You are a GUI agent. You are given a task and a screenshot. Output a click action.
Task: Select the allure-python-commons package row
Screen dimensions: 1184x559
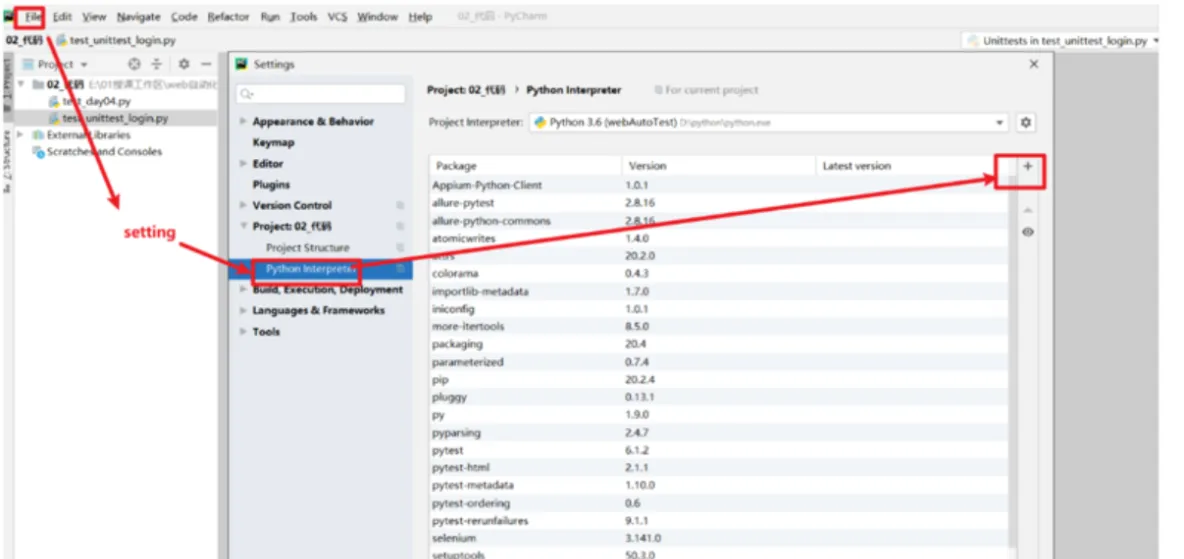click(719, 221)
